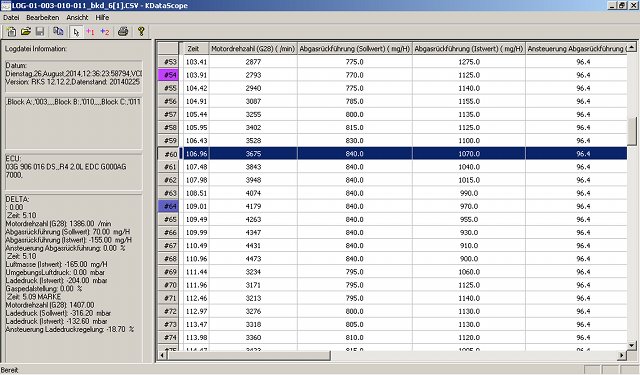This screenshot has height=375, width=640.
Task: Click the Logdatei Information label
Action: (36, 49)
